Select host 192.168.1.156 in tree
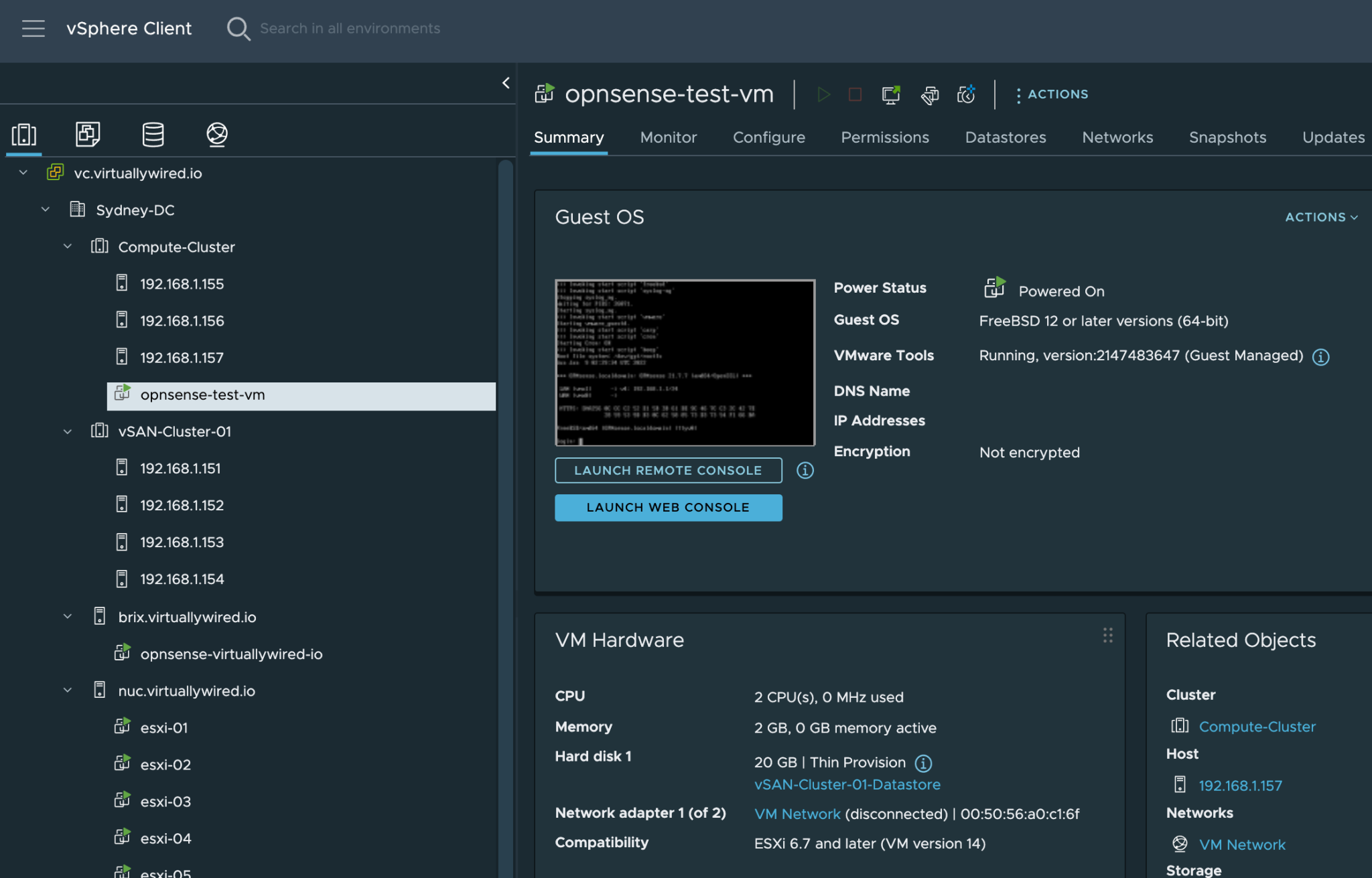1372x878 pixels. [182, 321]
